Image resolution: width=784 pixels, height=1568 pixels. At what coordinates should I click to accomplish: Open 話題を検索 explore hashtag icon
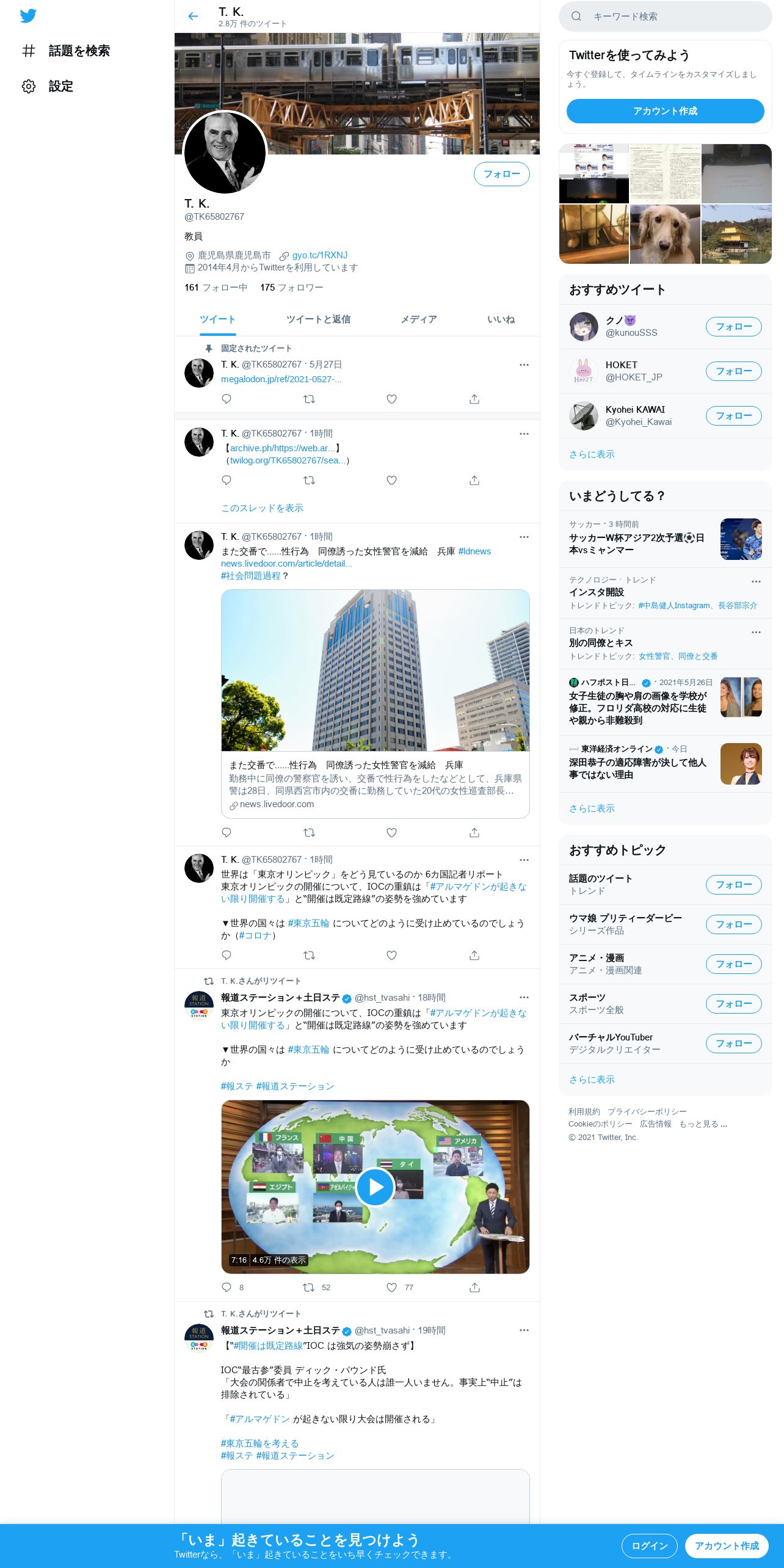point(29,51)
